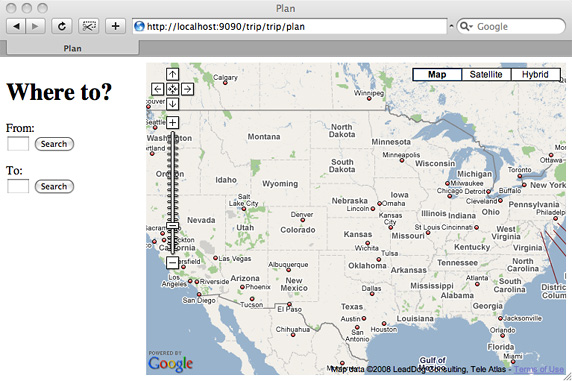572x381 pixels.
Task: Click the Miami city marker
Action: click(x=513, y=362)
